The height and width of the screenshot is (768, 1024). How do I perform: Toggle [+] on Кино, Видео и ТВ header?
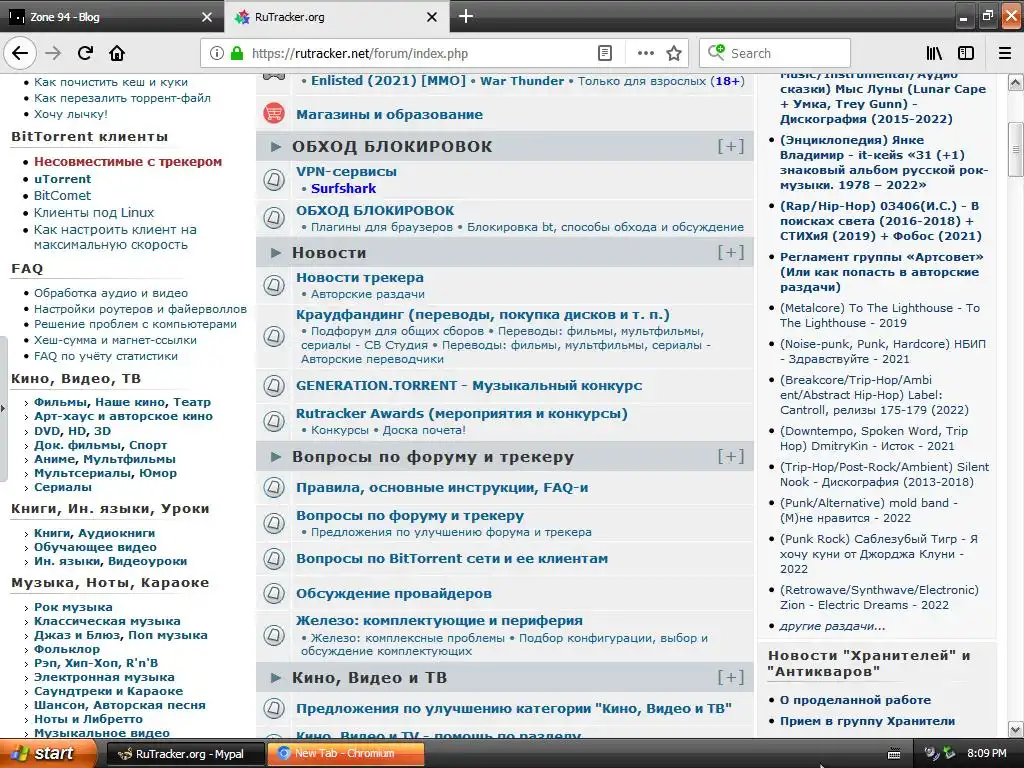[x=731, y=677]
